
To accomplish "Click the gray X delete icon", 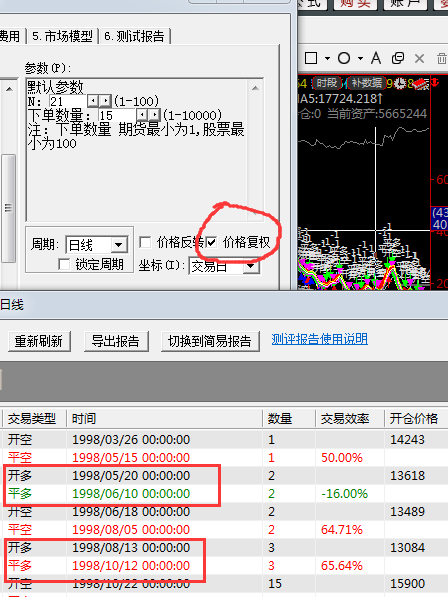I will tap(419, 59).
